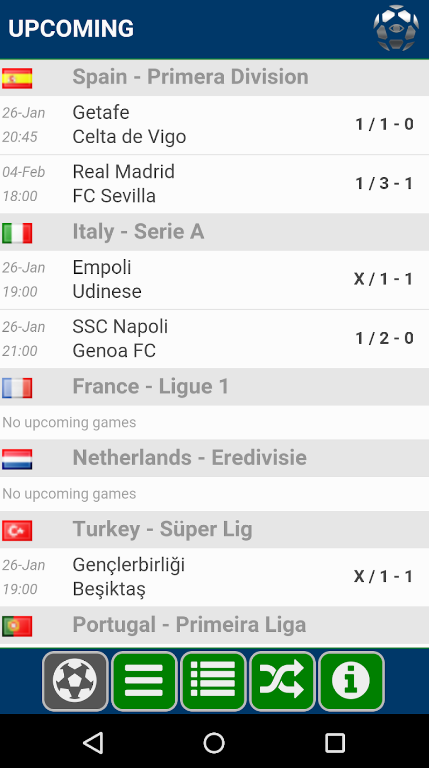Select the SSC Napoli vs Genoa FC row
429x768 pixels.
click(x=214, y=339)
